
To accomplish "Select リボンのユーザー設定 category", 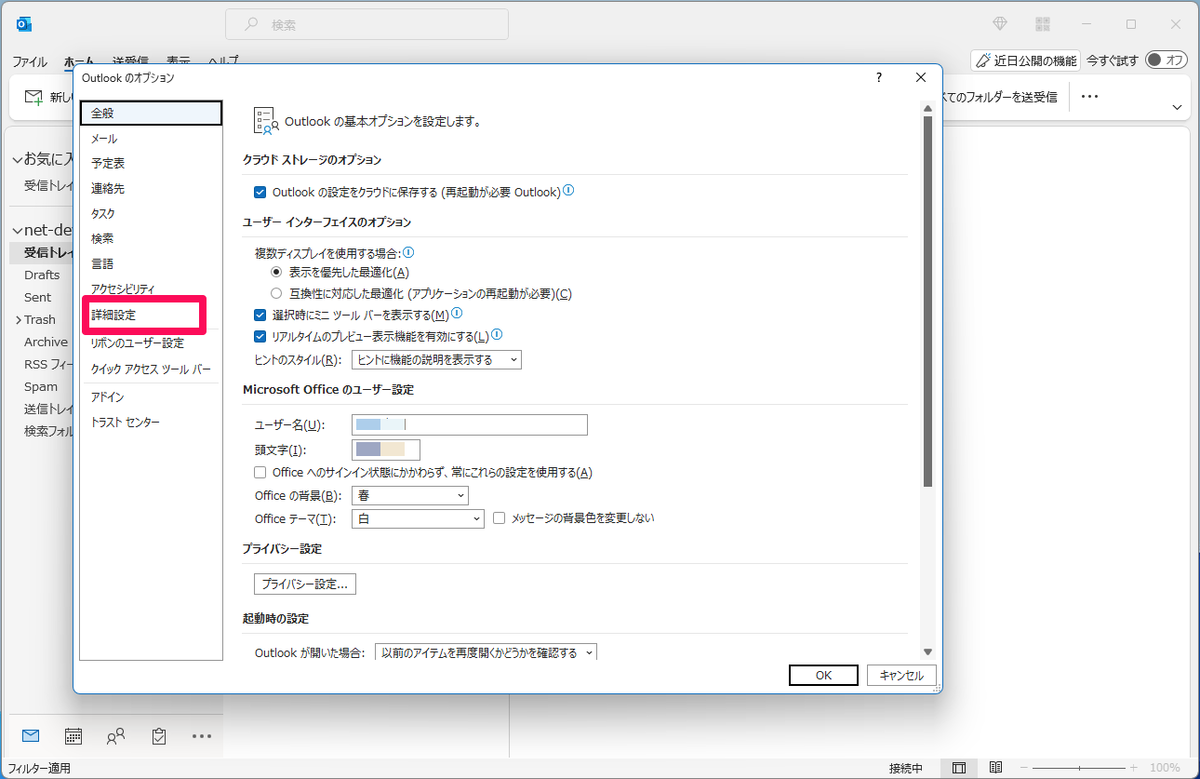I will tap(151, 343).
